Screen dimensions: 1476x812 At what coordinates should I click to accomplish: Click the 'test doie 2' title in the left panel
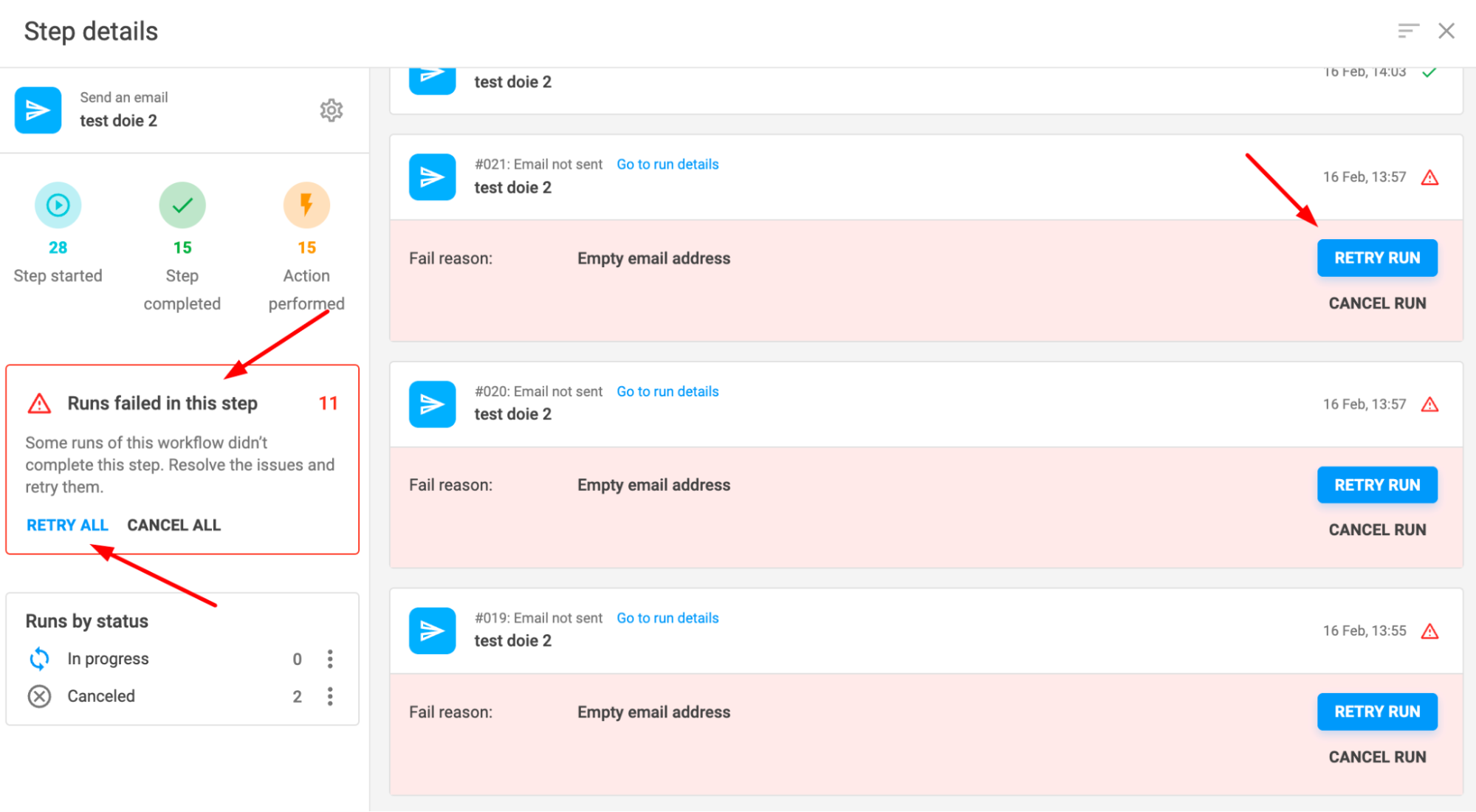point(118,120)
